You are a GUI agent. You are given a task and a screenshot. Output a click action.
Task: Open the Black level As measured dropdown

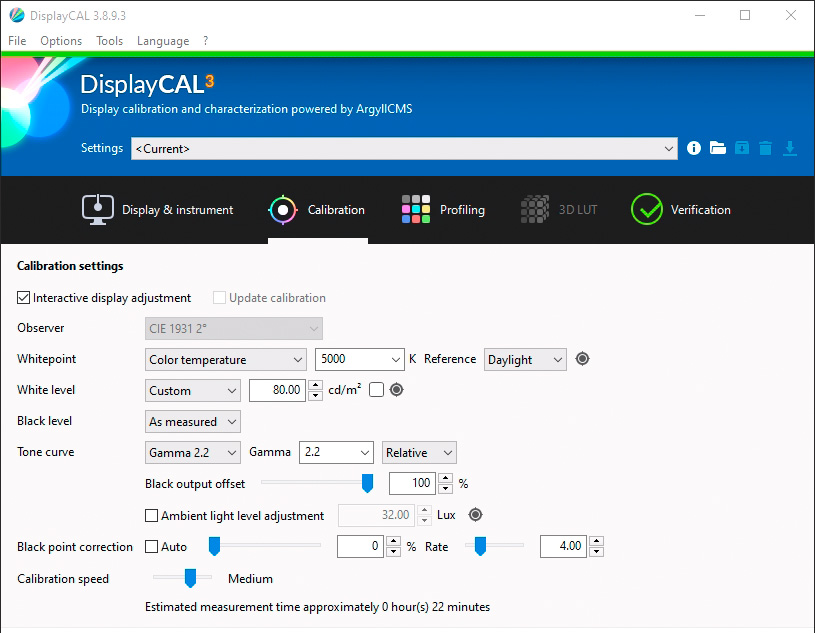pyautogui.click(x=193, y=421)
